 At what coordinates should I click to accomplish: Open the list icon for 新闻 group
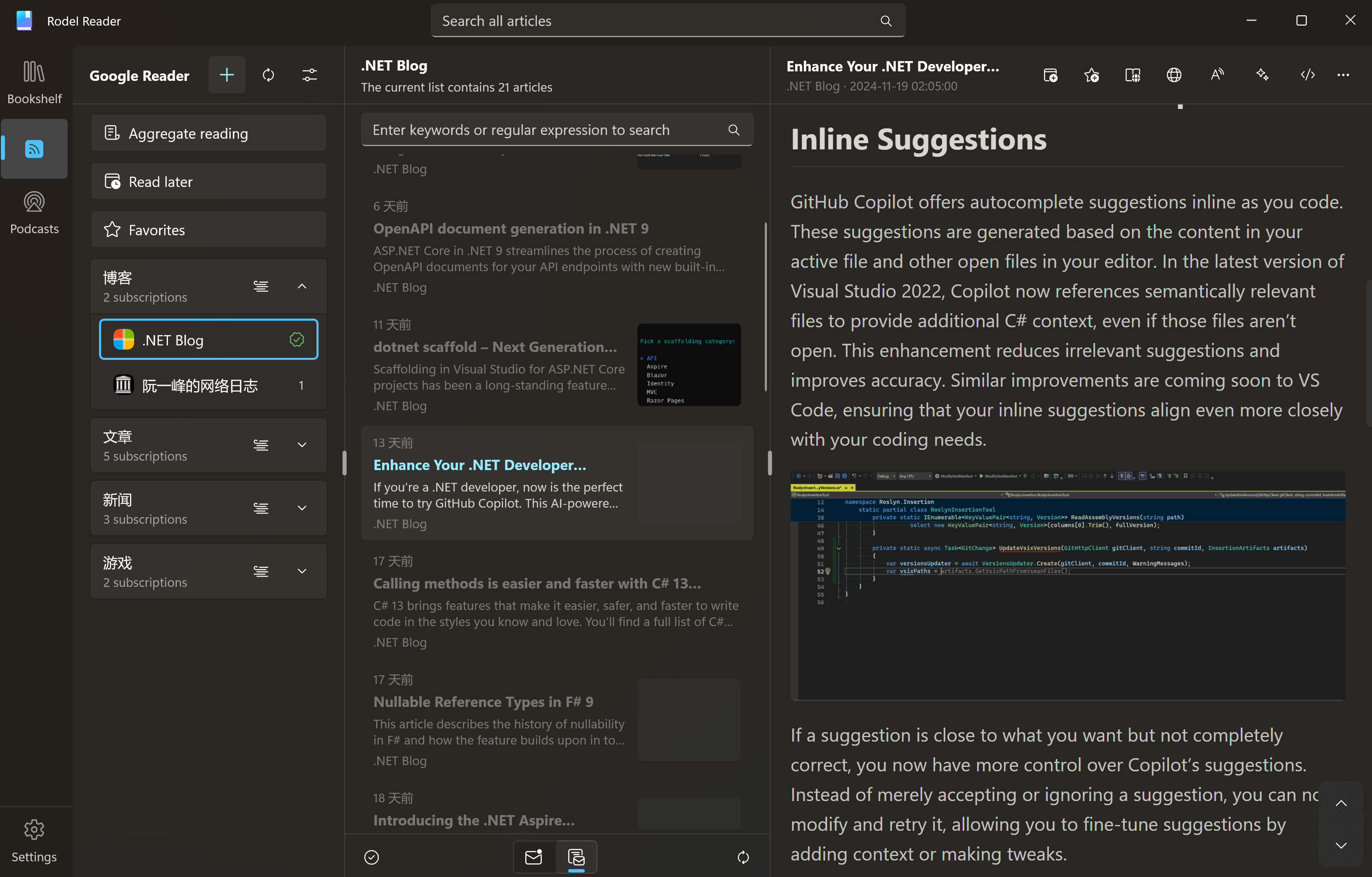pos(261,508)
